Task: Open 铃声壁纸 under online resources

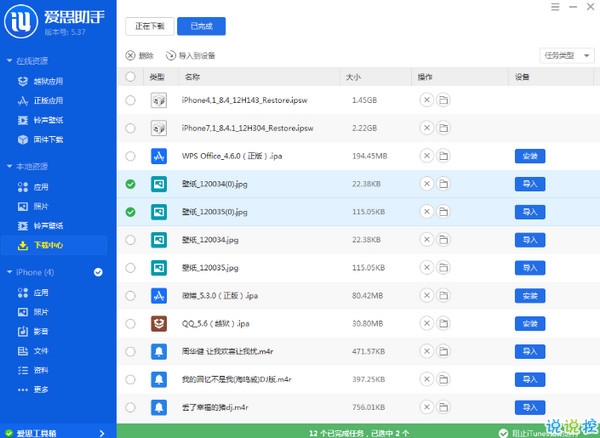Action: pos(48,120)
